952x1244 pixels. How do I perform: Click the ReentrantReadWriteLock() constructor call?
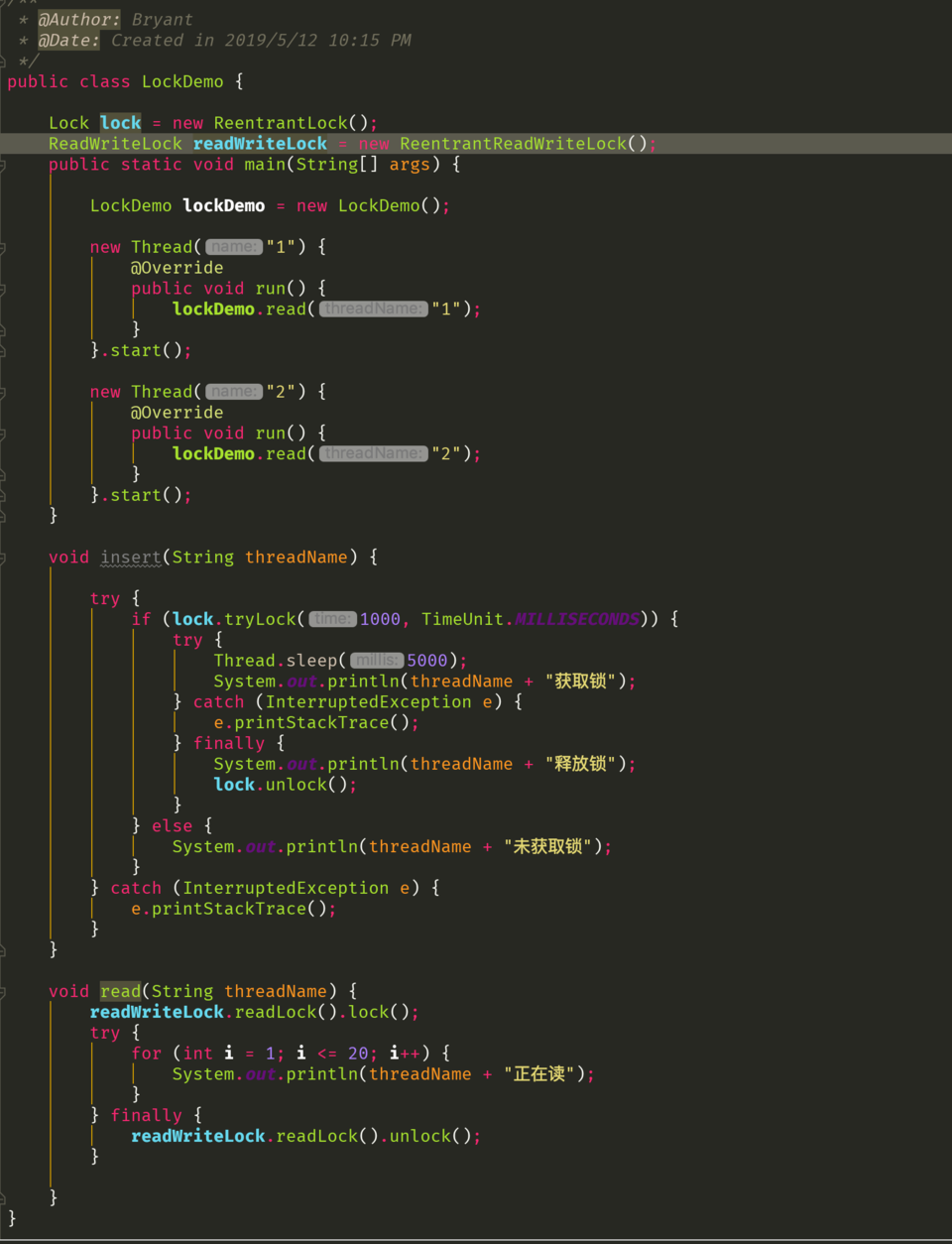524,144
